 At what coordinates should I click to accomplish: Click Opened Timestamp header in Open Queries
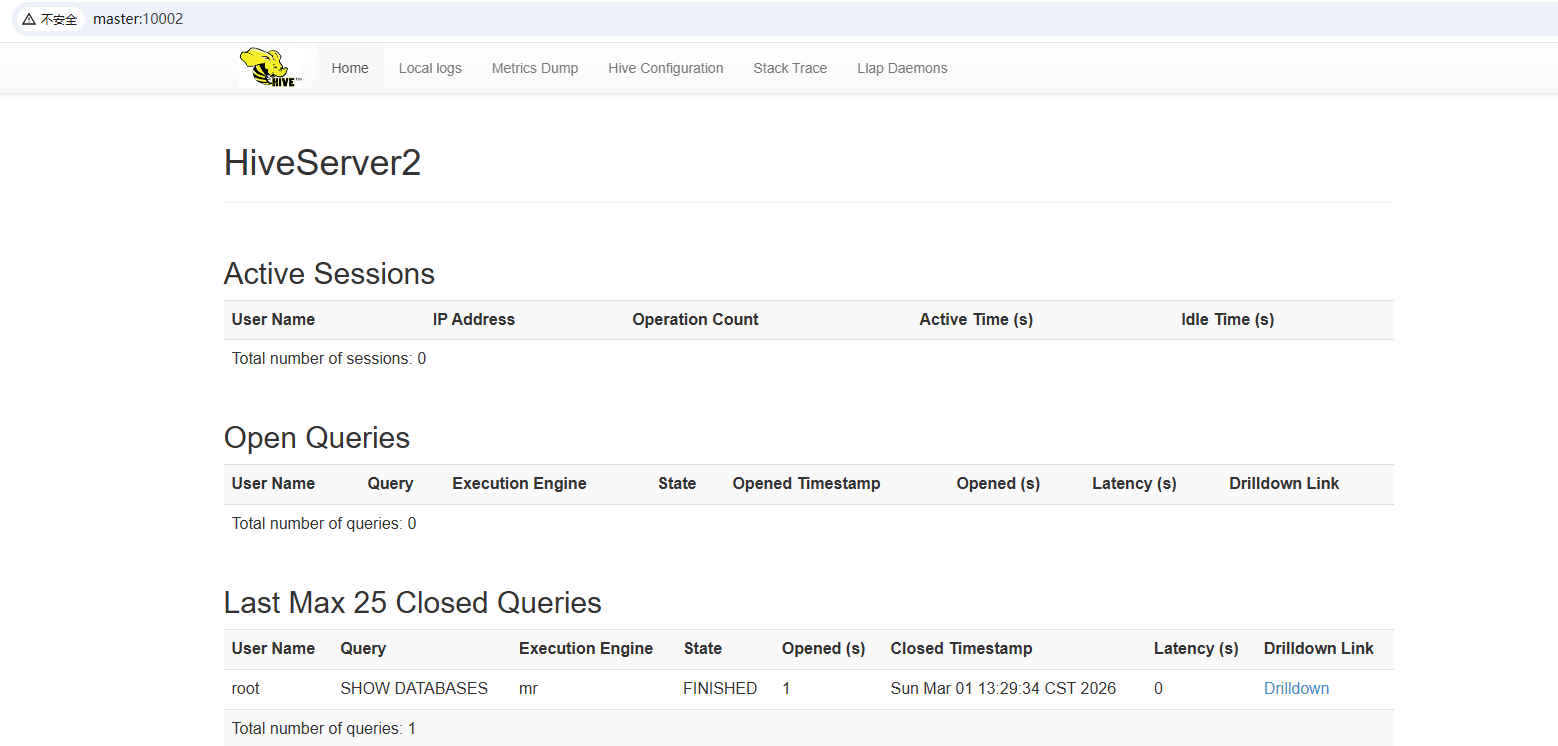806,484
